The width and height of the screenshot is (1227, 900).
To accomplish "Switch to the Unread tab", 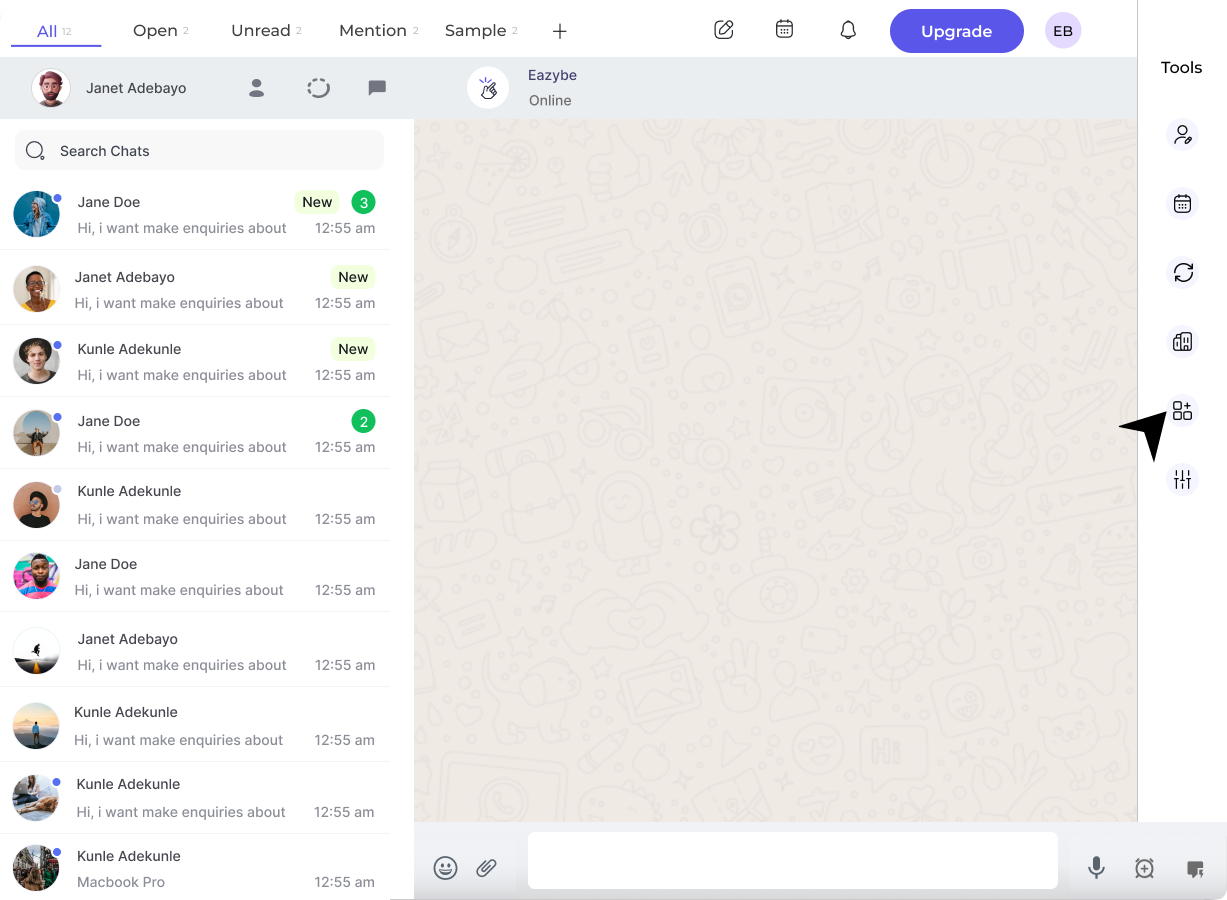I will click(260, 30).
